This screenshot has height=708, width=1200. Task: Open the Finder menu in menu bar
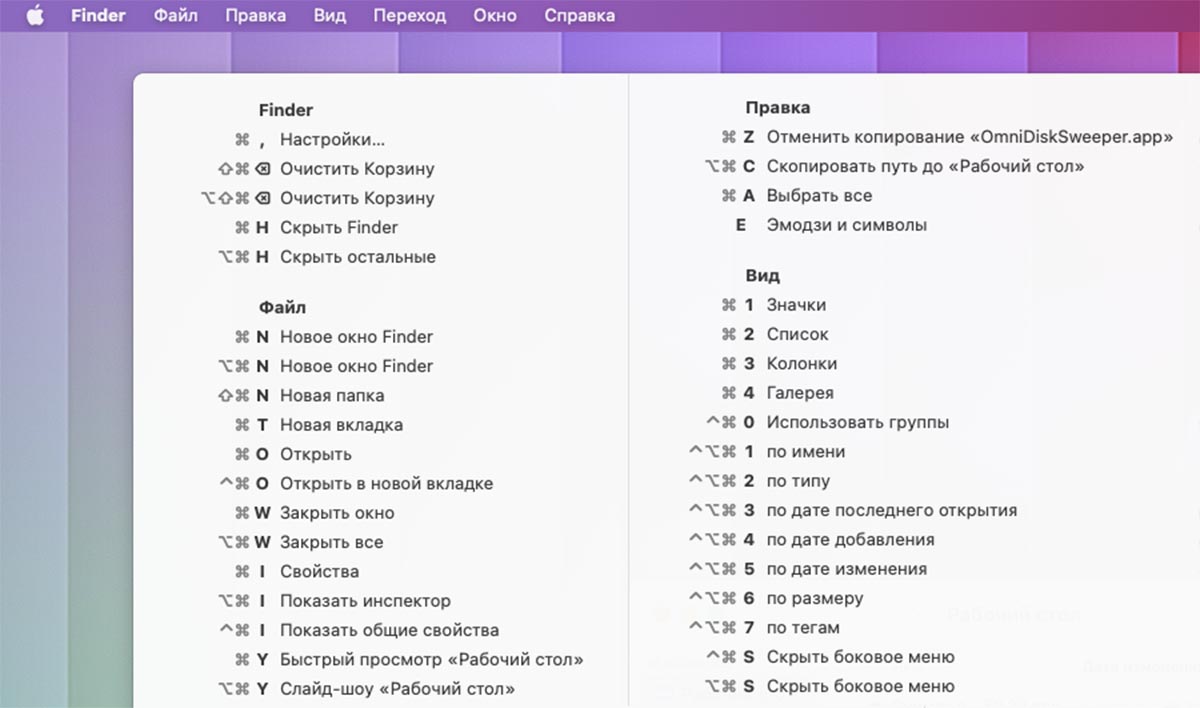click(x=98, y=16)
